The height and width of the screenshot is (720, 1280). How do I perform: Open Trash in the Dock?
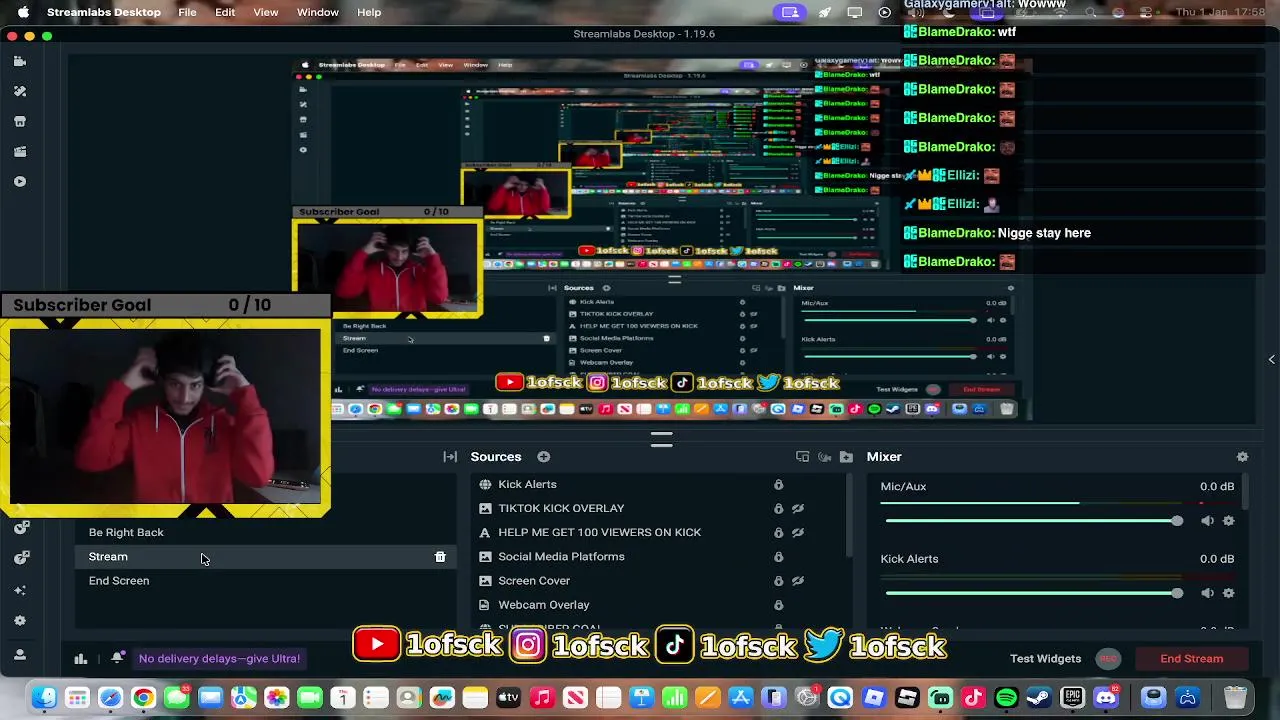pyautogui.click(x=1236, y=697)
